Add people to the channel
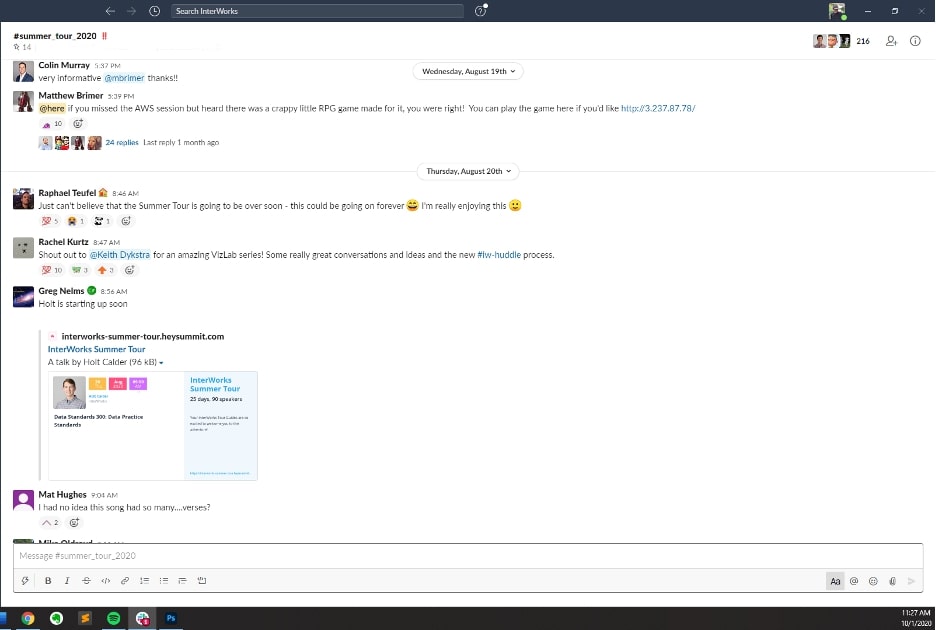The height and width of the screenshot is (630, 936). click(891, 41)
